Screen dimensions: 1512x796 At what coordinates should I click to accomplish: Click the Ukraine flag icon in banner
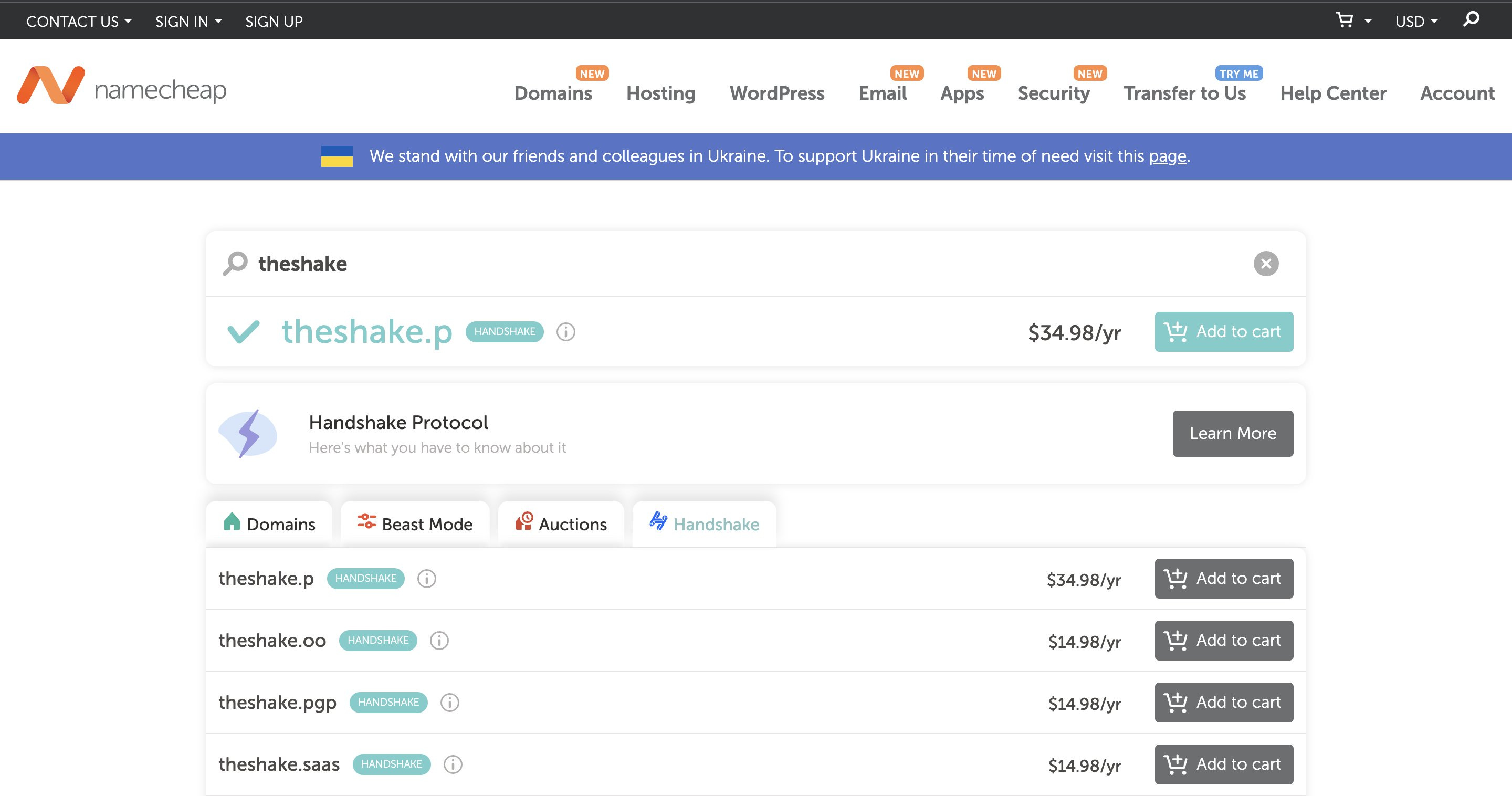337,156
